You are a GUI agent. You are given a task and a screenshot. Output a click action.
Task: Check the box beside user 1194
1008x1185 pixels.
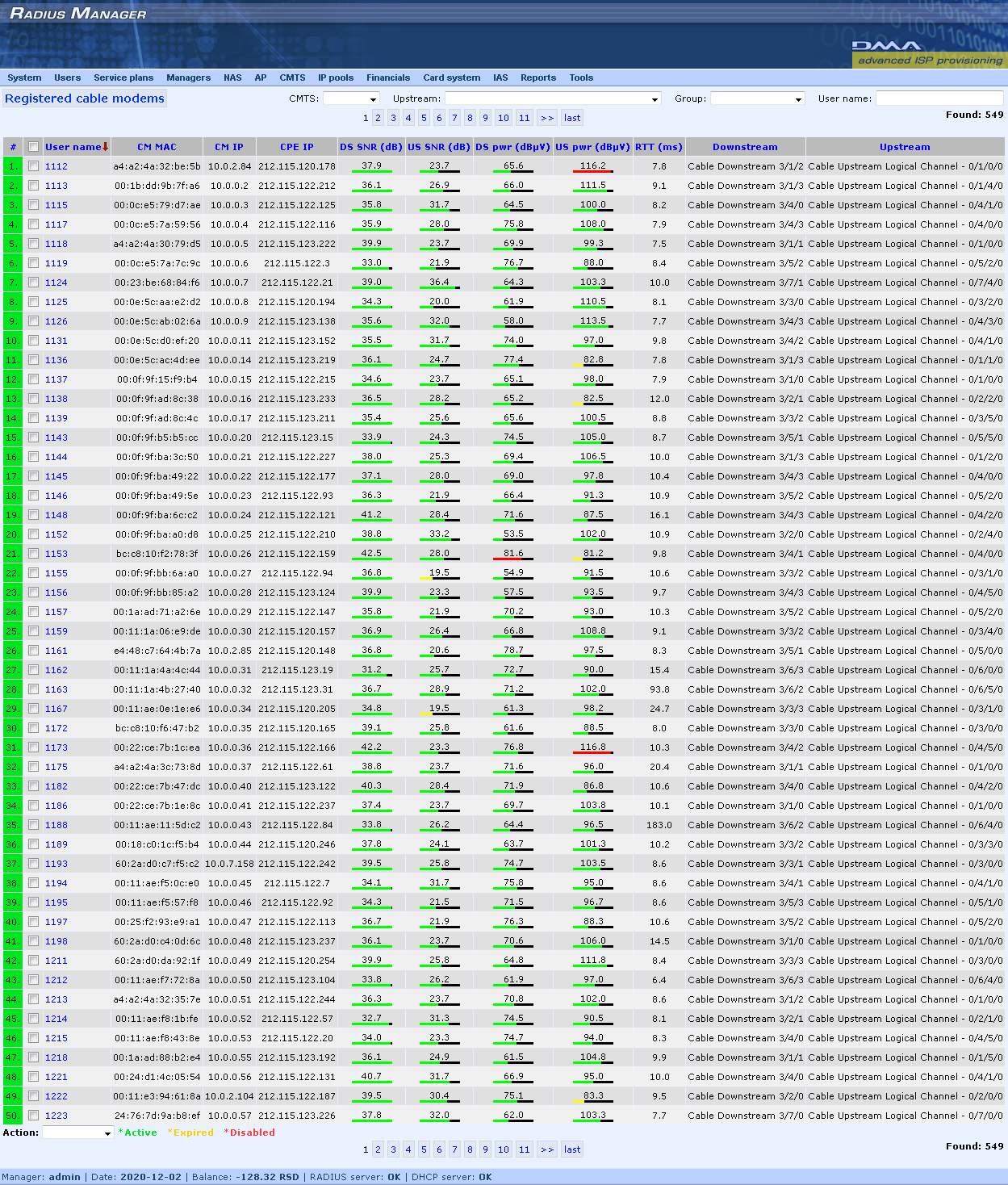click(33, 883)
